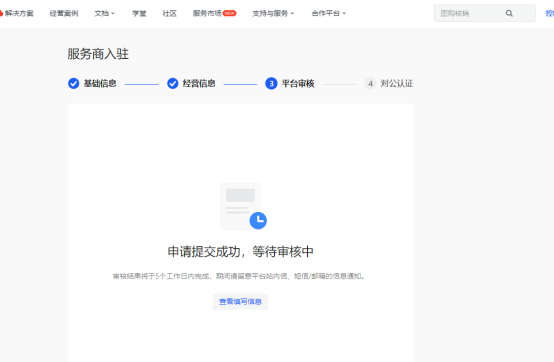Viewport: 554px width, 362px height.
Task: Go to the 社区 nav item
Action: pyautogui.click(x=170, y=13)
